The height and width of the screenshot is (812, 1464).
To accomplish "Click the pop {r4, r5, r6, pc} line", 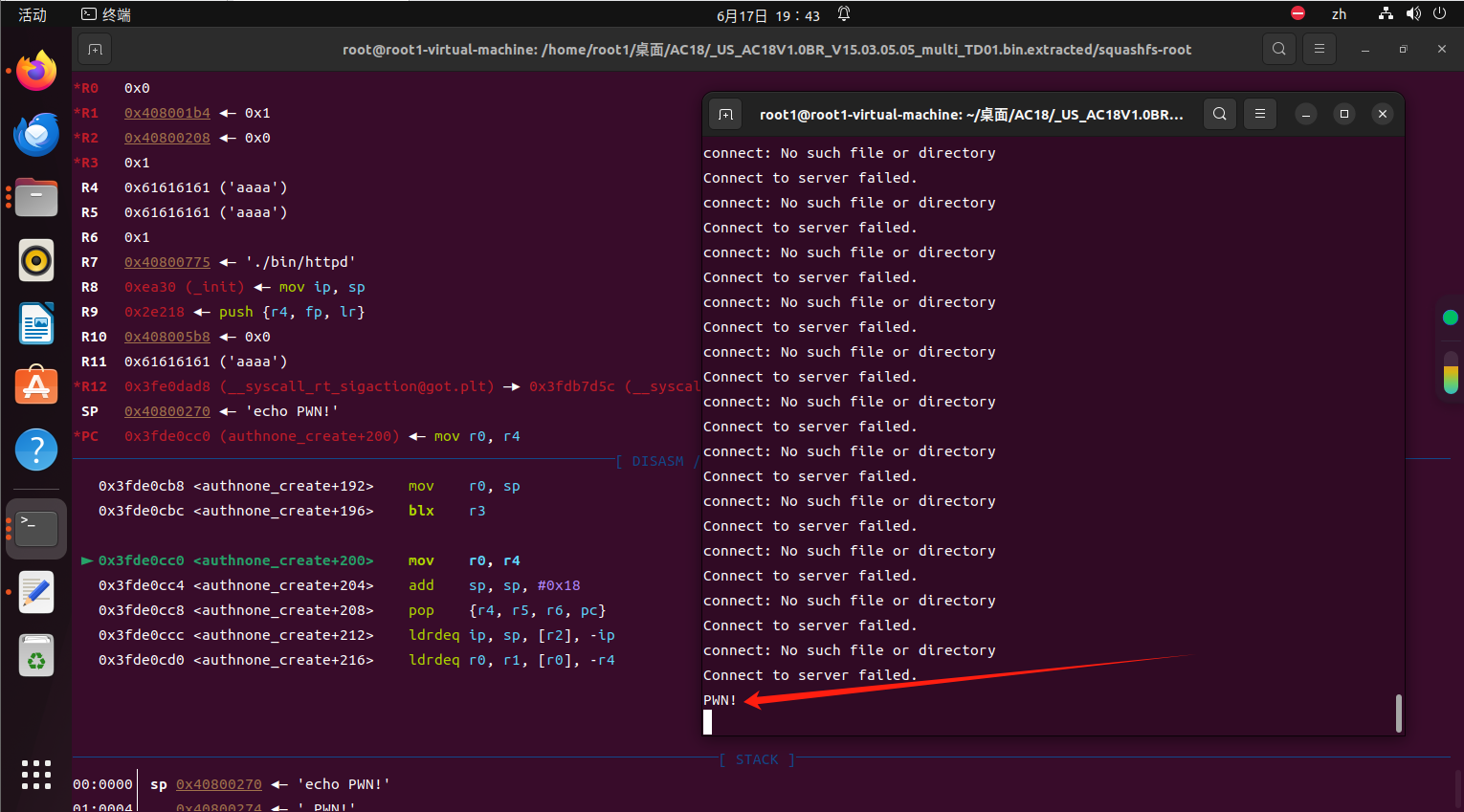I will click(352, 610).
